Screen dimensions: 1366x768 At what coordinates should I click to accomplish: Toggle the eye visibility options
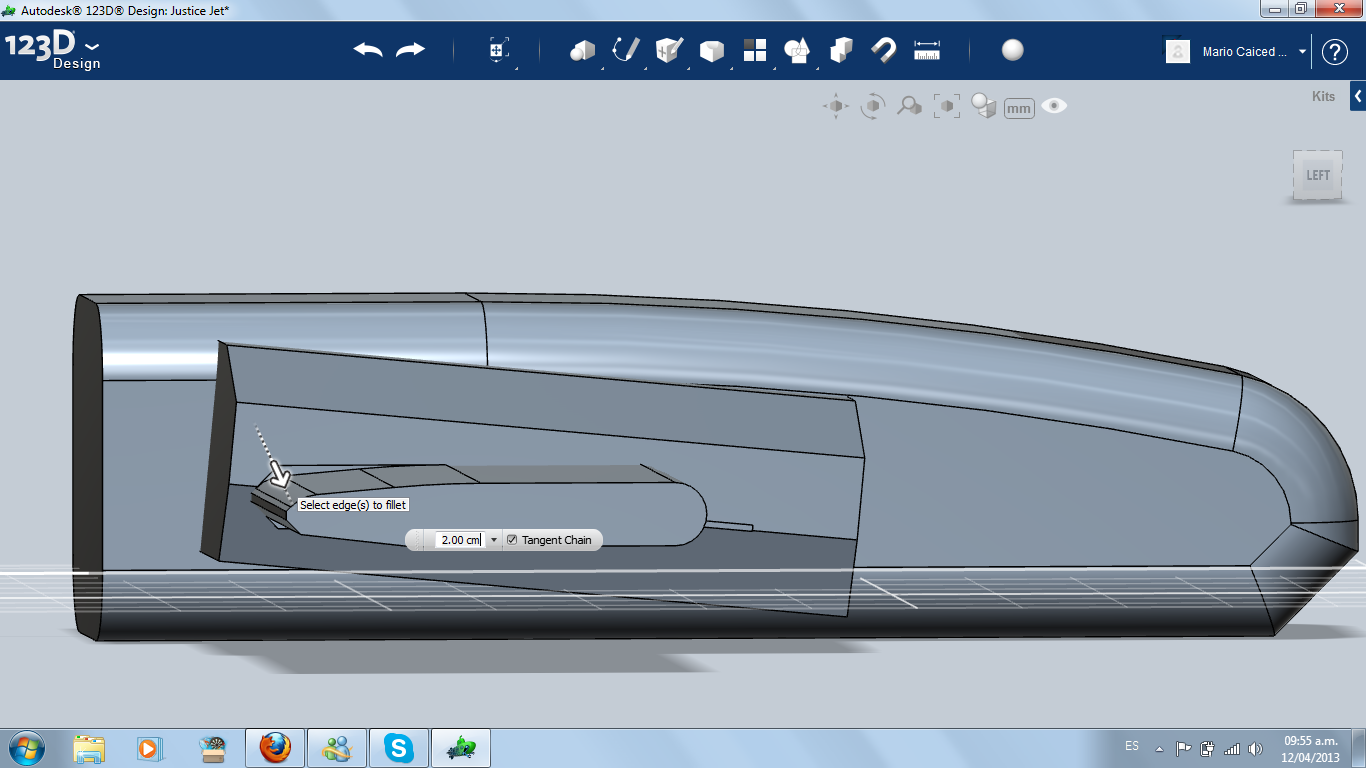pyautogui.click(x=1054, y=106)
